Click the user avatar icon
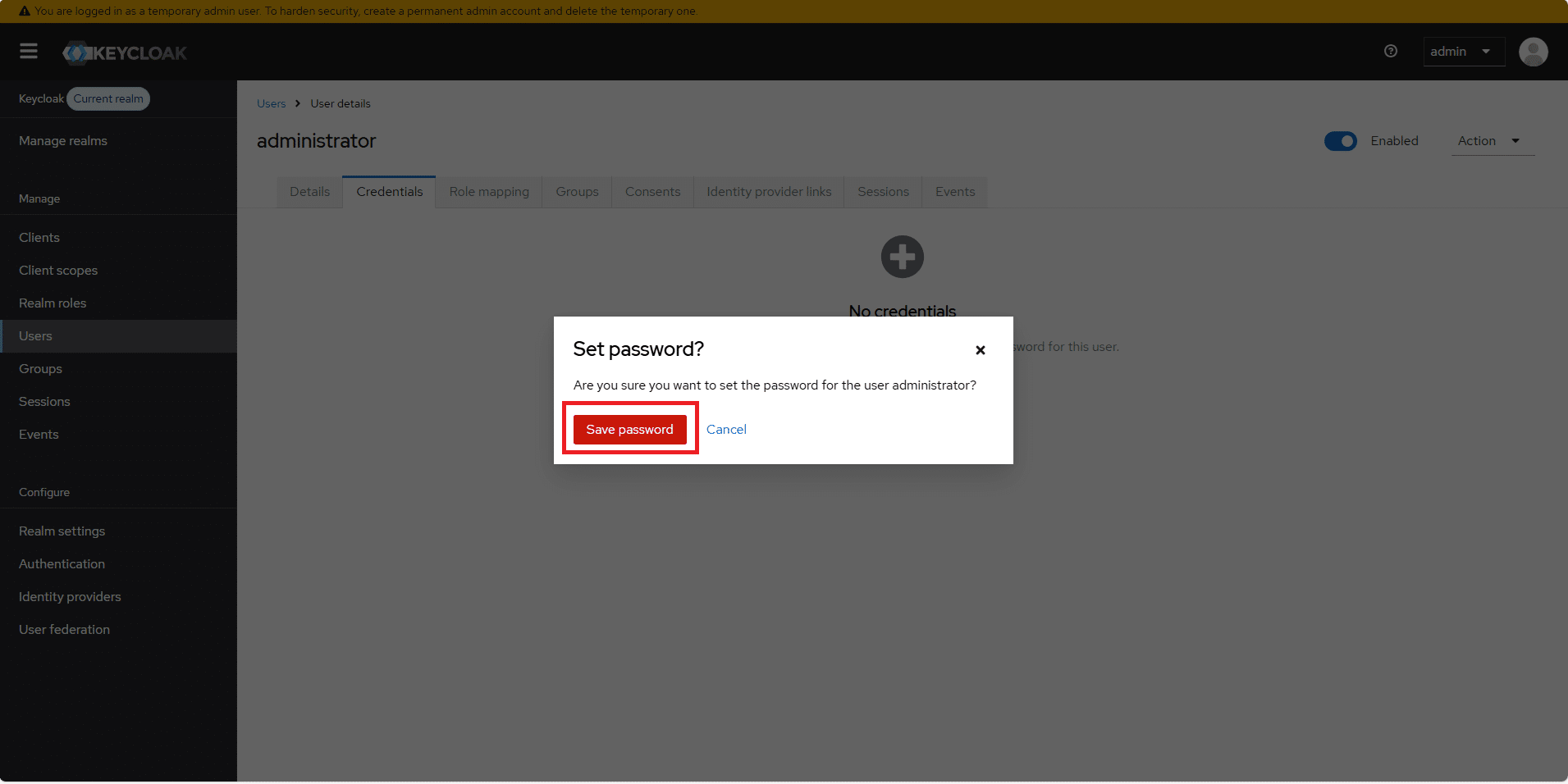The image size is (1568, 784). coord(1533,52)
